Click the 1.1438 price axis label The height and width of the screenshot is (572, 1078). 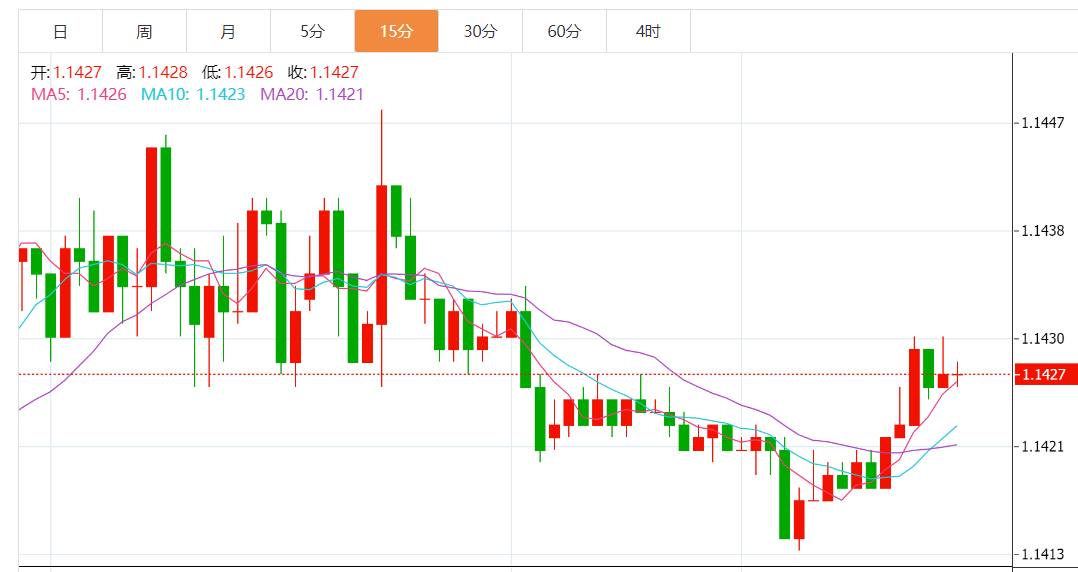pyautogui.click(x=1041, y=231)
